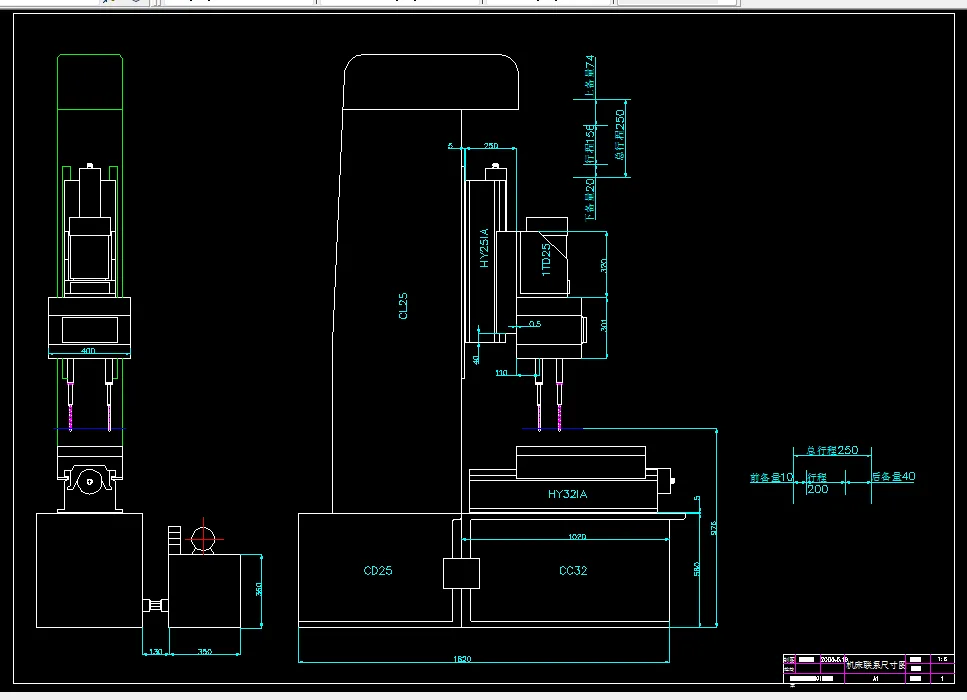This screenshot has width=967, height=700.
Task: Select the 上备量74 label
Action: pos(590,76)
